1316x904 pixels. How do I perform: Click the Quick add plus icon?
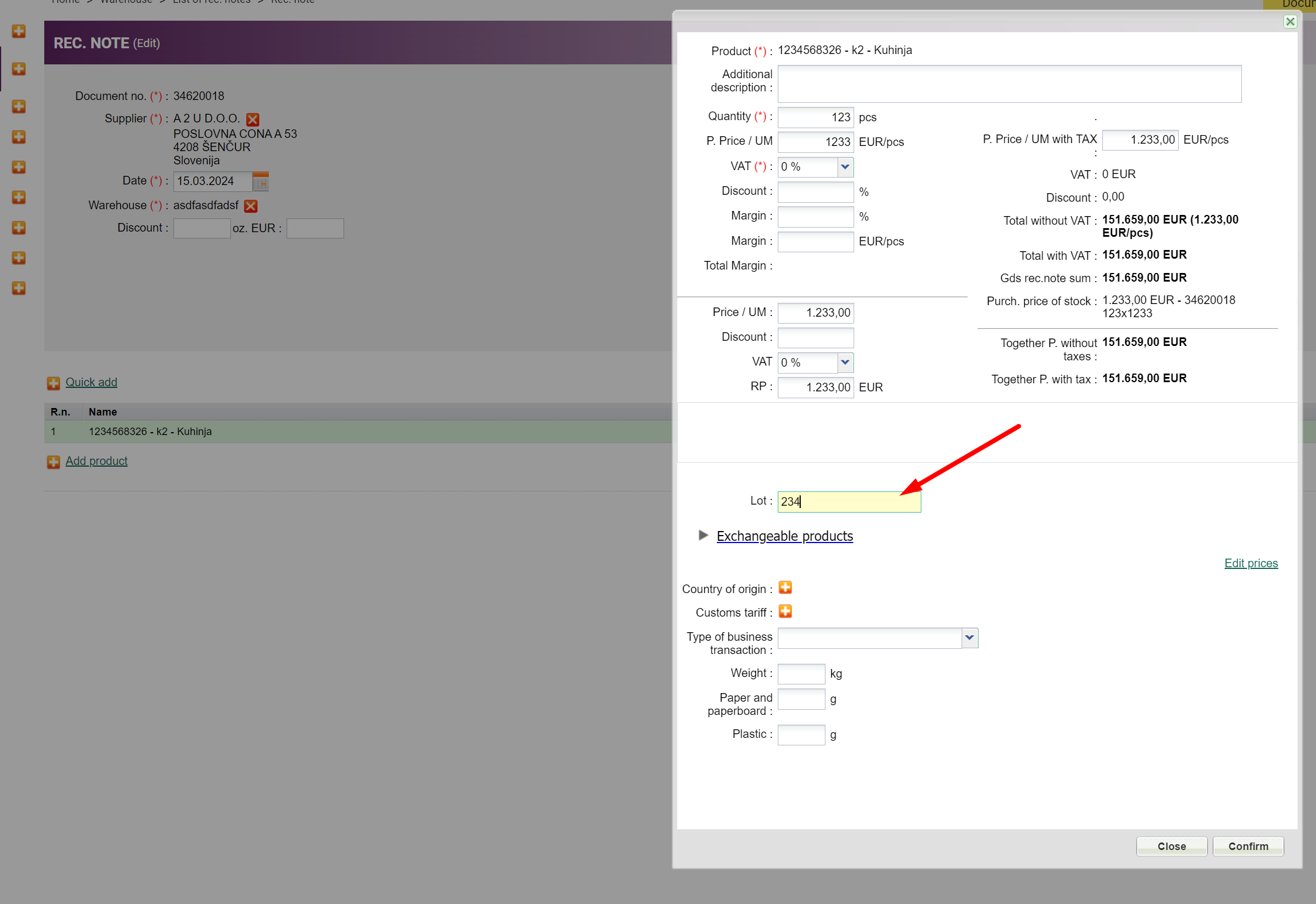pos(53,383)
